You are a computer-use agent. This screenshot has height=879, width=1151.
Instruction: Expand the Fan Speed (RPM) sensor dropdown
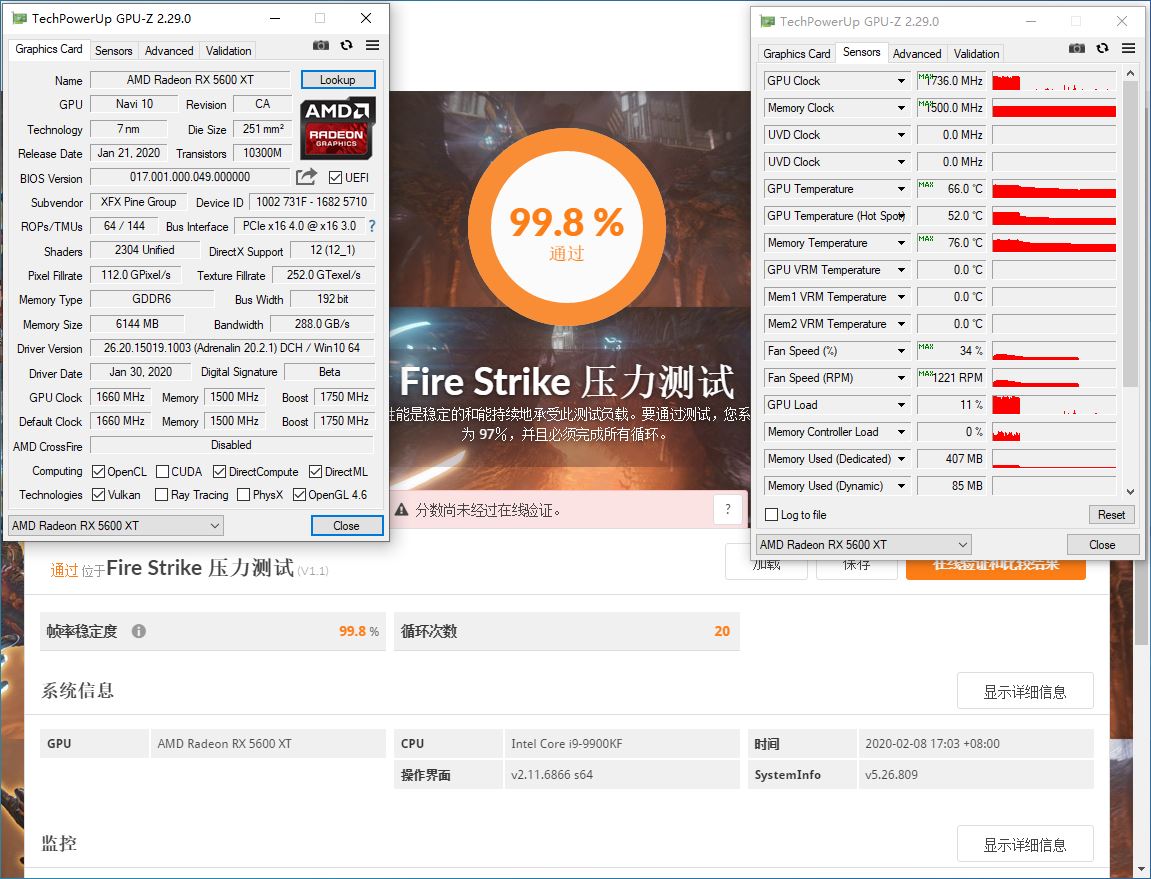click(x=903, y=378)
